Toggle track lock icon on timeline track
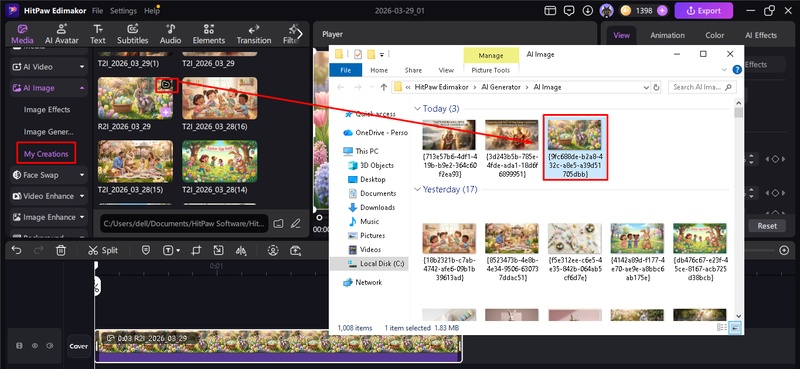The height and width of the screenshot is (369, 800). tap(19, 346)
